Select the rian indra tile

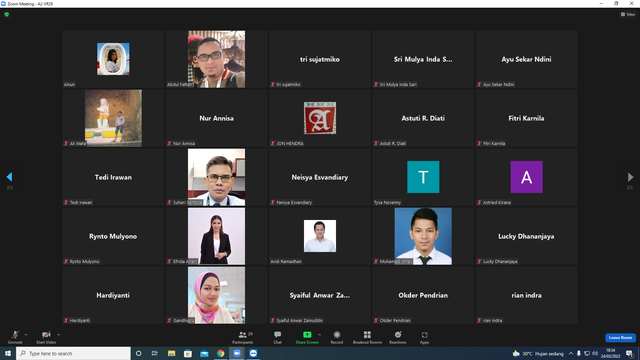tap(526, 295)
